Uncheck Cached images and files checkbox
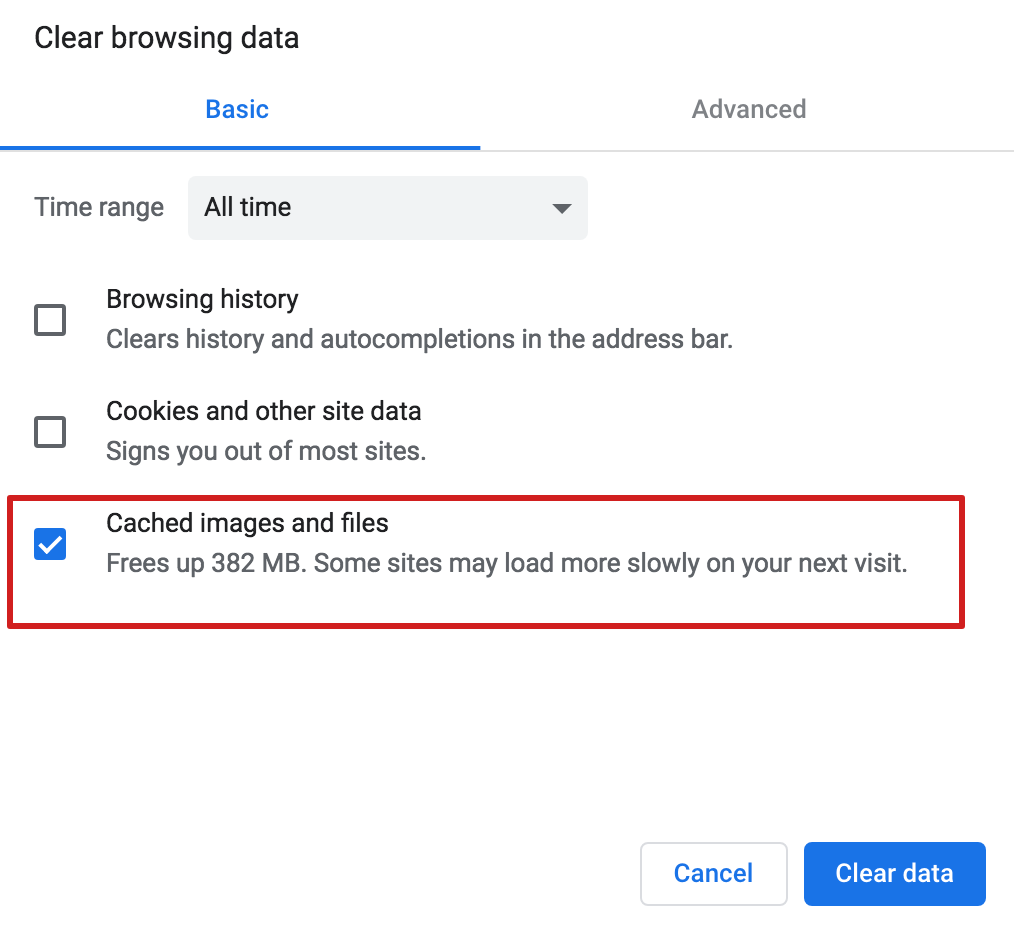The width and height of the screenshot is (1014, 932). (x=50, y=543)
